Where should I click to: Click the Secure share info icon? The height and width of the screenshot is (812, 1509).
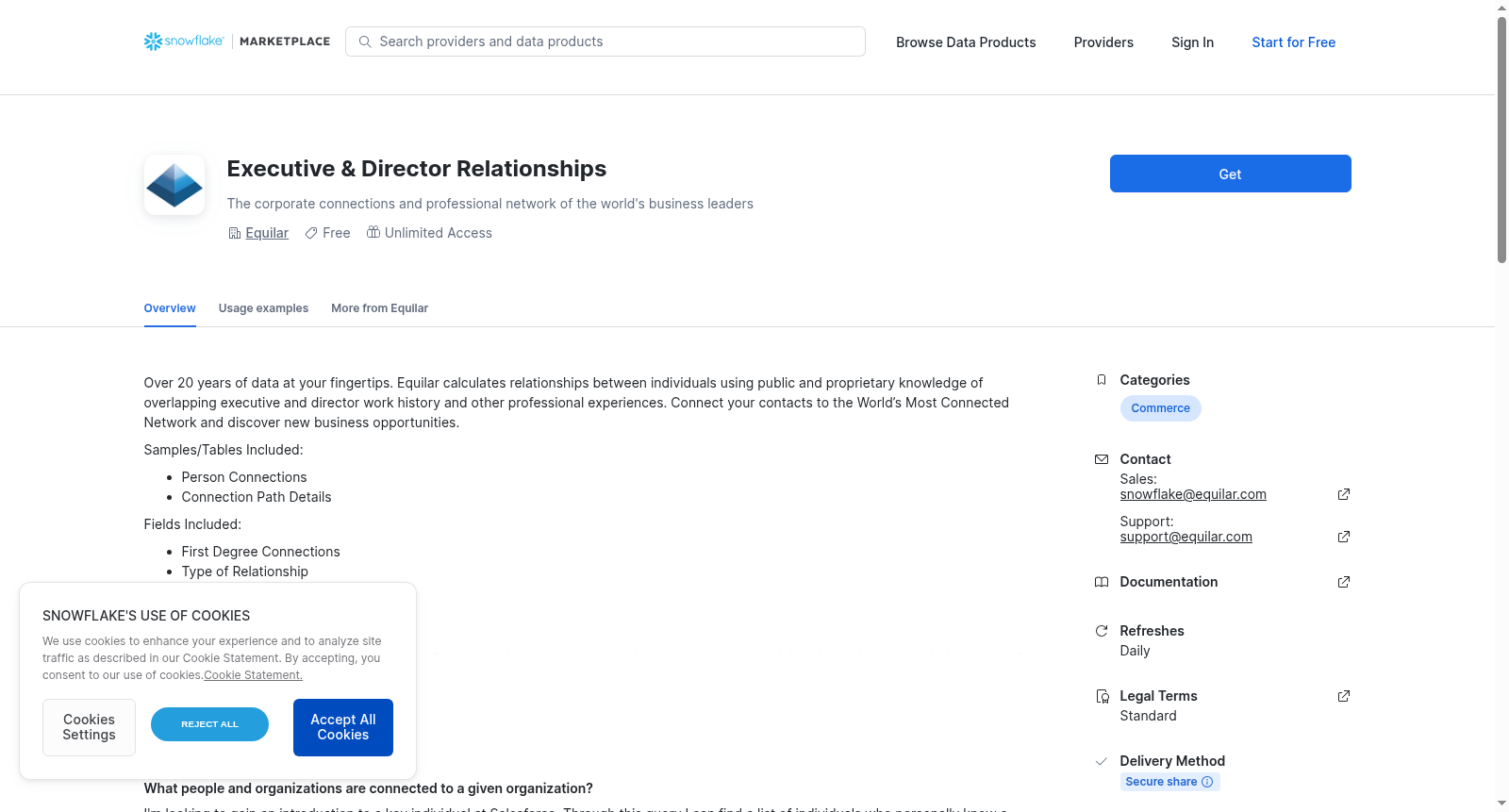point(1207,782)
